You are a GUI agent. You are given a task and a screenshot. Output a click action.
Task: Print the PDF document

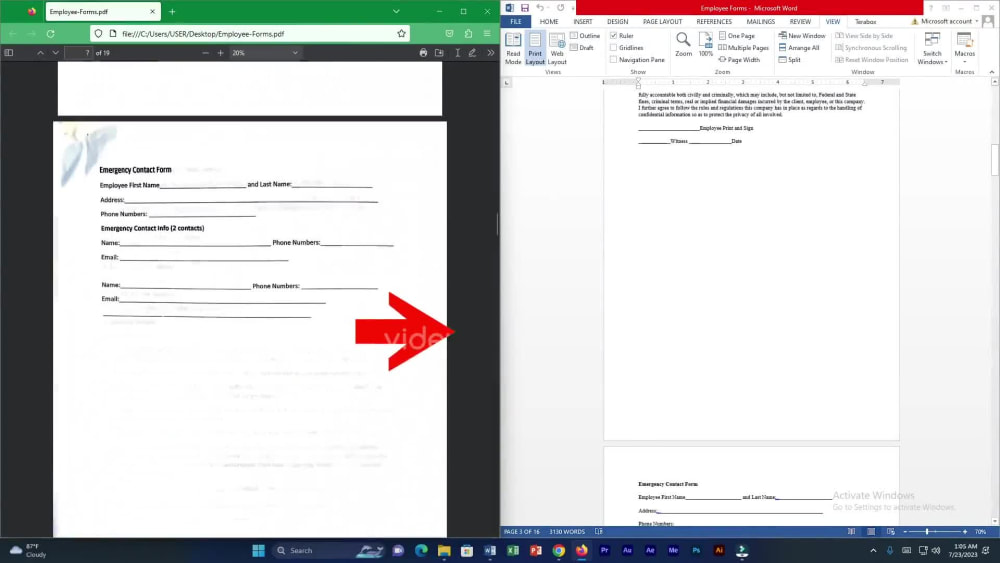[x=423, y=53]
